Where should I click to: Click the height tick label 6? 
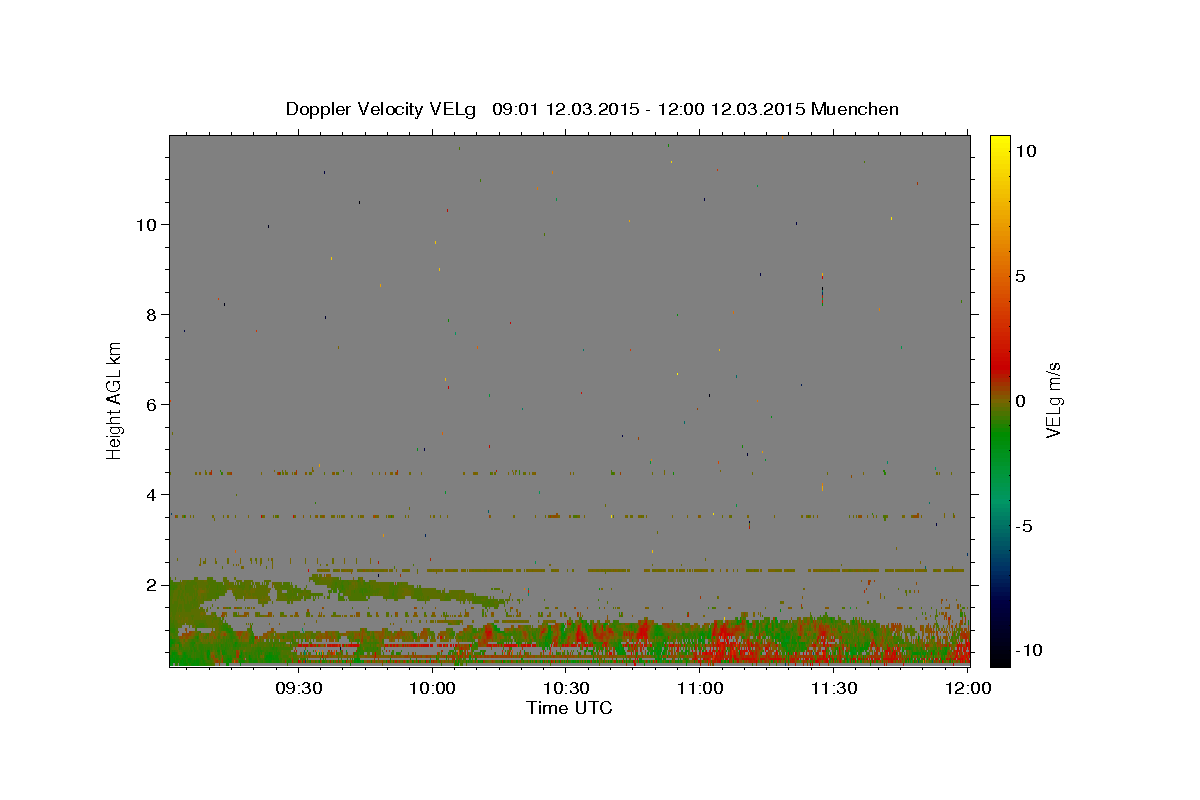[x=154, y=405]
